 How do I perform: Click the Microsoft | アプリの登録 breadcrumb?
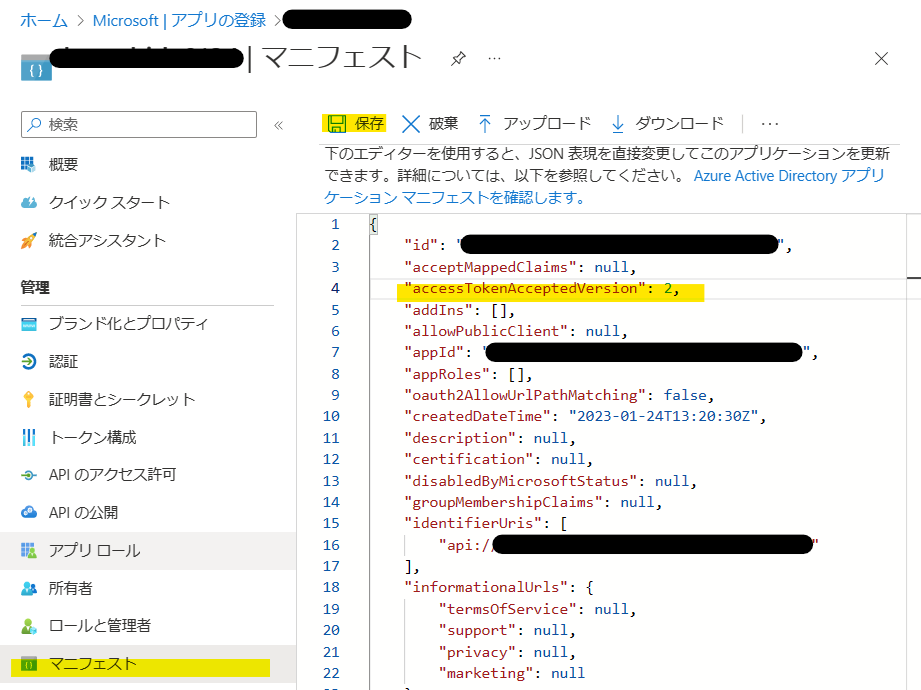tap(179, 19)
